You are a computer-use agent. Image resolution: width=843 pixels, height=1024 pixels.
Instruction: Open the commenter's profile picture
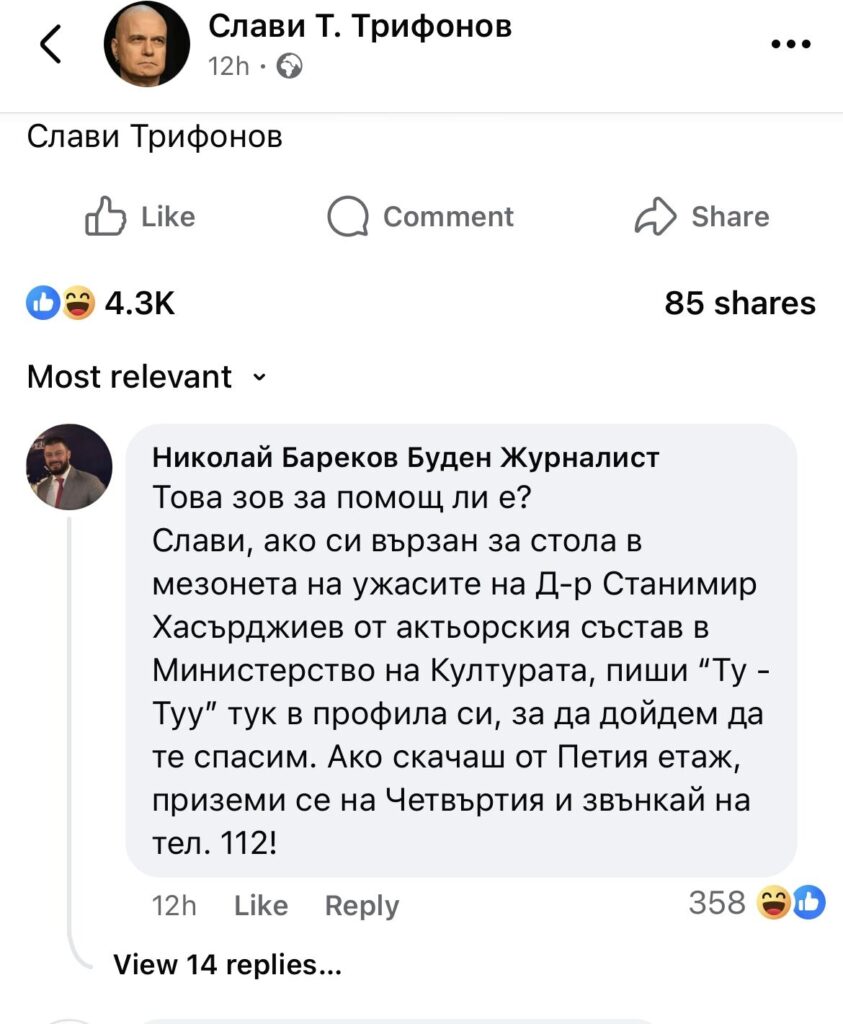click(69, 467)
